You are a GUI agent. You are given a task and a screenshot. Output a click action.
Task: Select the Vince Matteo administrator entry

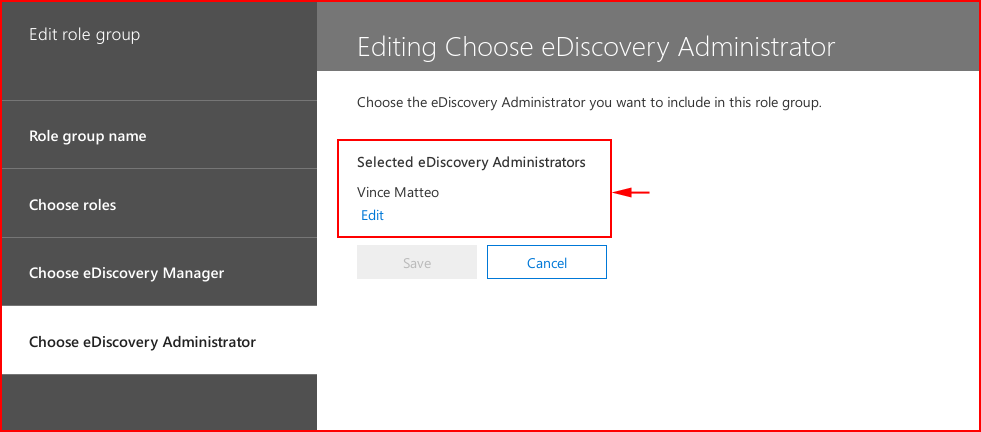(398, 192)
